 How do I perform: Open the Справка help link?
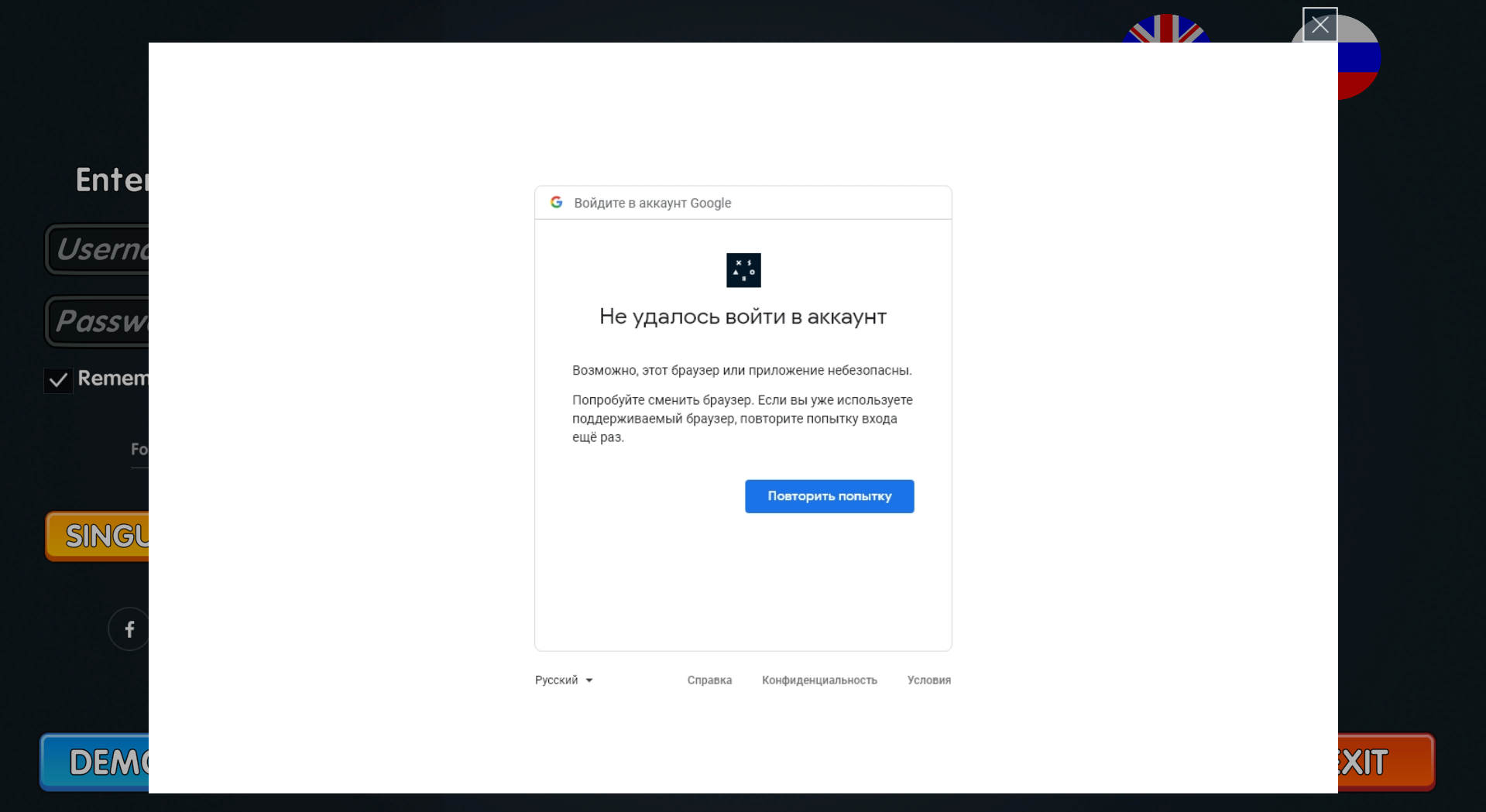[x=709, y=680]
